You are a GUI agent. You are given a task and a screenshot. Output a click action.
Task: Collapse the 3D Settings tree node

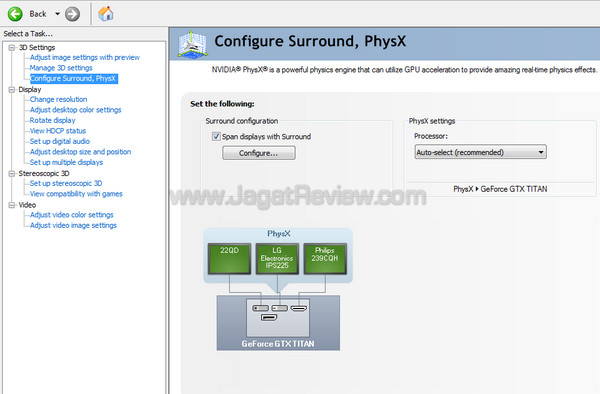click(12, 47)
